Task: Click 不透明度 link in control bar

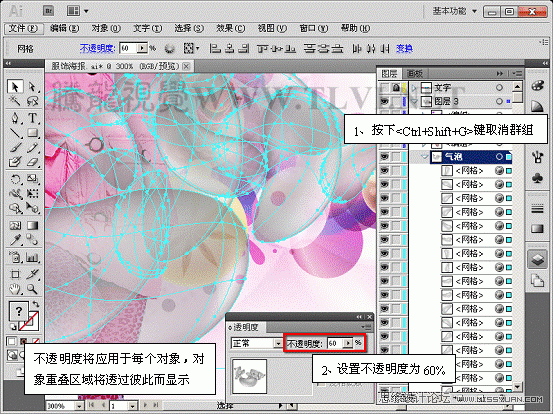Action: [x=98, y=48]
